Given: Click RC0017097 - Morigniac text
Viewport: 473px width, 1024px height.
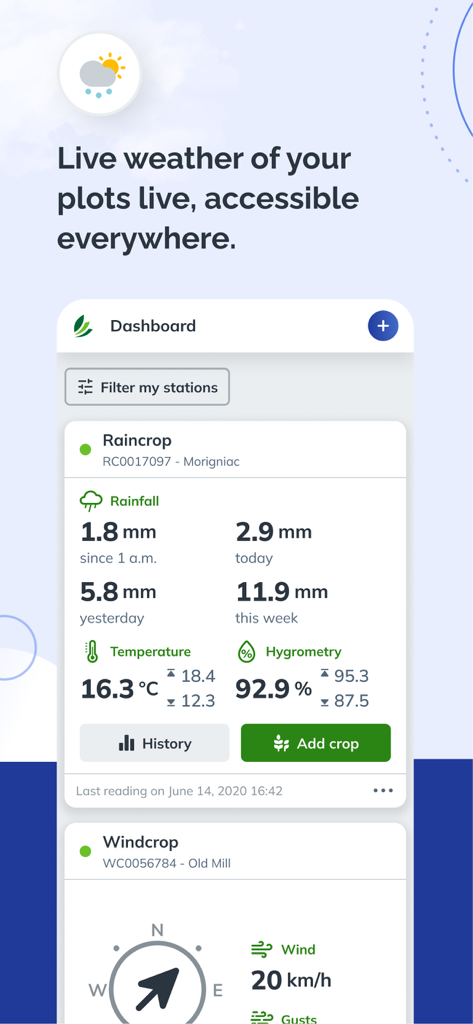Looking at the screenshot, I should [171, 462].
